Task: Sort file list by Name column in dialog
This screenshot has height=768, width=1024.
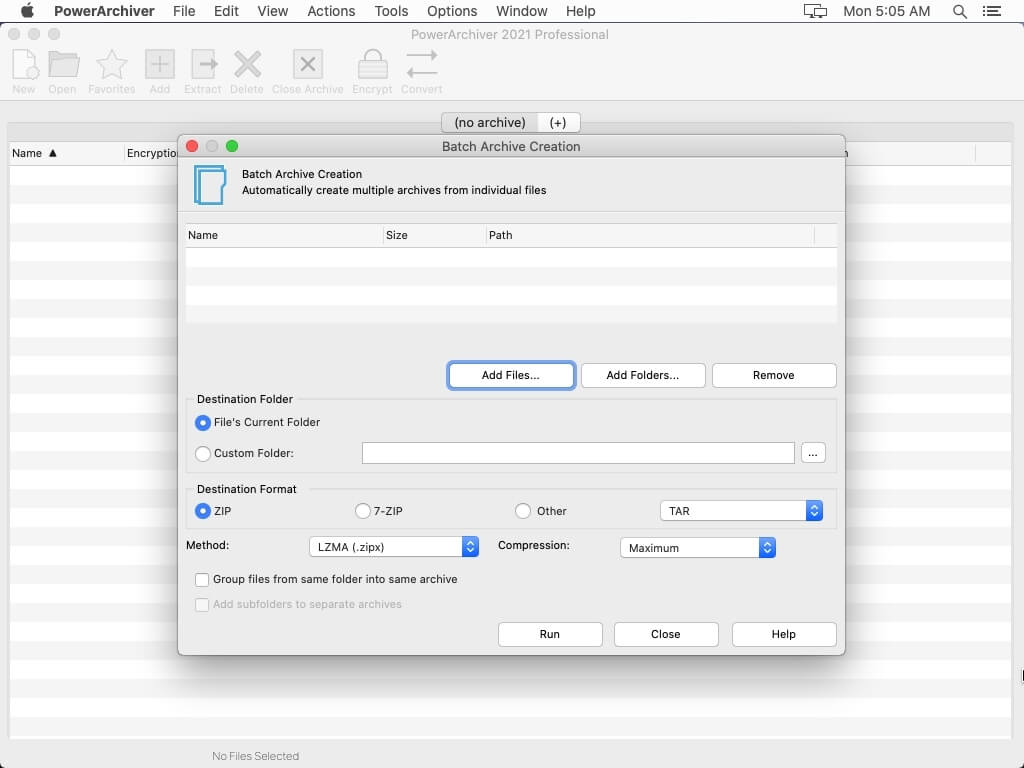Action: click(x=284, y=235)
